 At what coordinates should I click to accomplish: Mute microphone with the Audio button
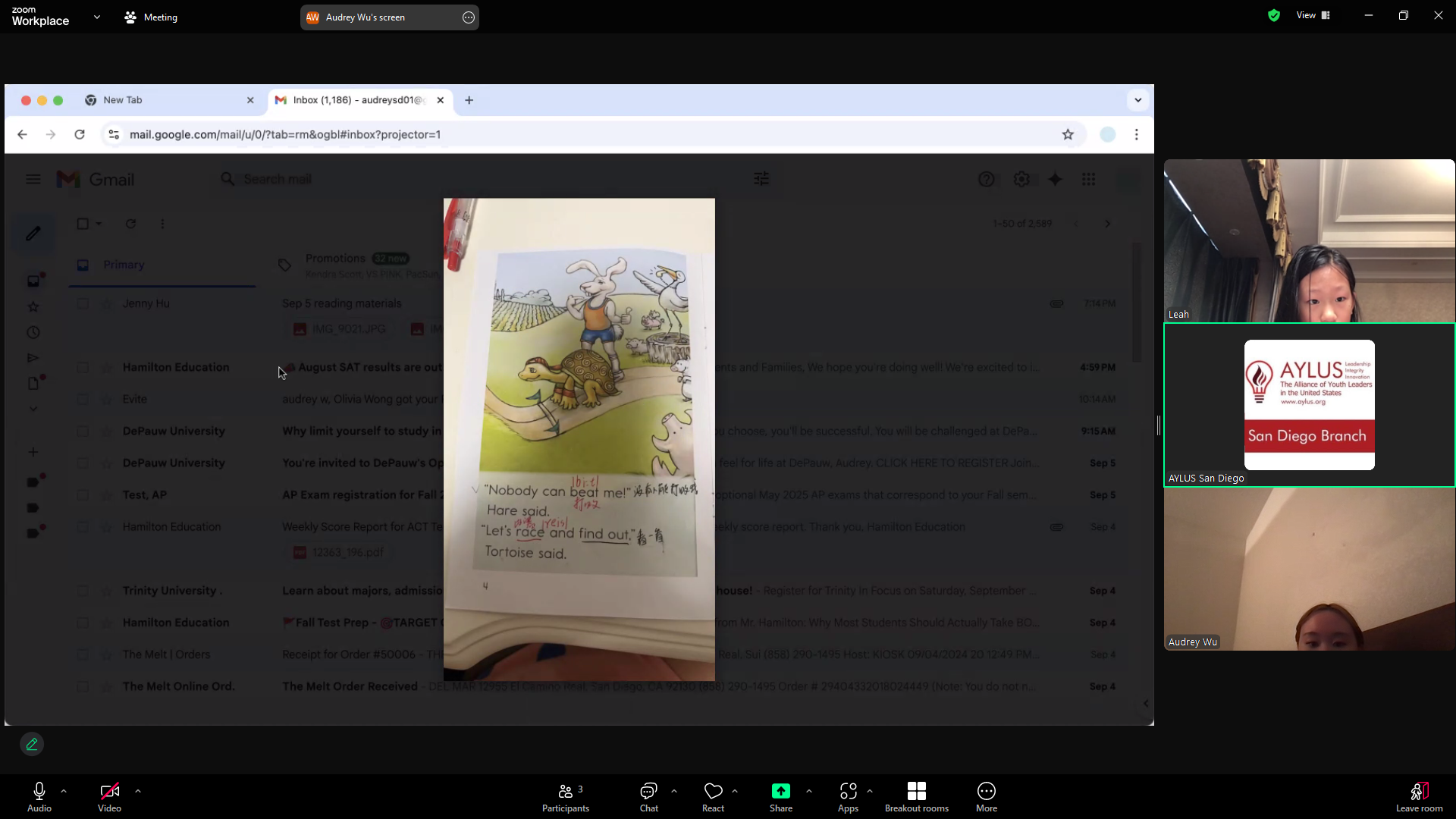(39, 797)
